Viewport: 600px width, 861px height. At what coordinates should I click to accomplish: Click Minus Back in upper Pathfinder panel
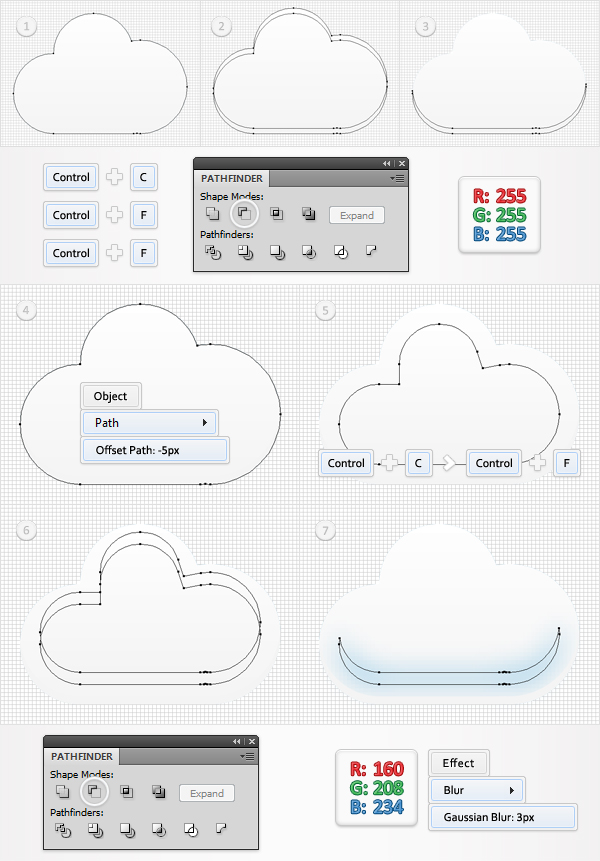click(x=372, y=250)
